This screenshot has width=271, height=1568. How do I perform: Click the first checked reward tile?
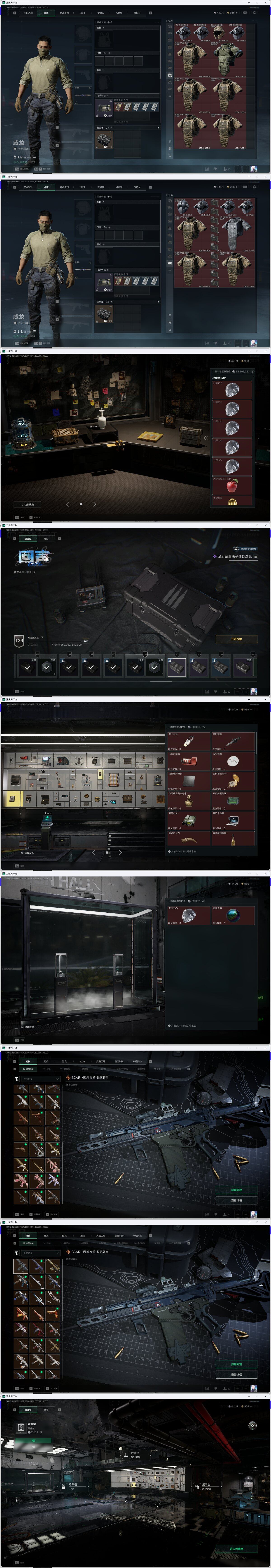pos(27,667)
